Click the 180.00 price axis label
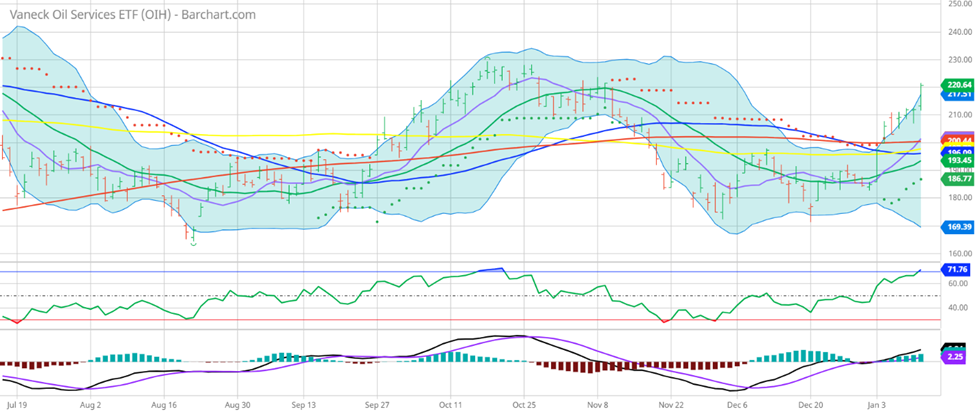 [x=960, y=198]
